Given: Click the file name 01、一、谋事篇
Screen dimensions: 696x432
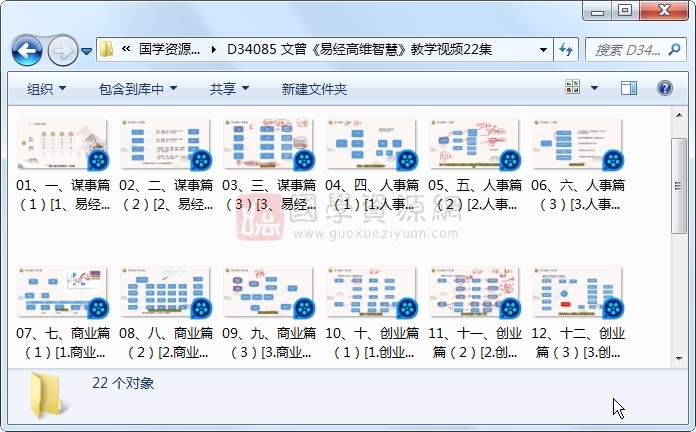Looking at the screenshot, I should (x=63, y=194).
